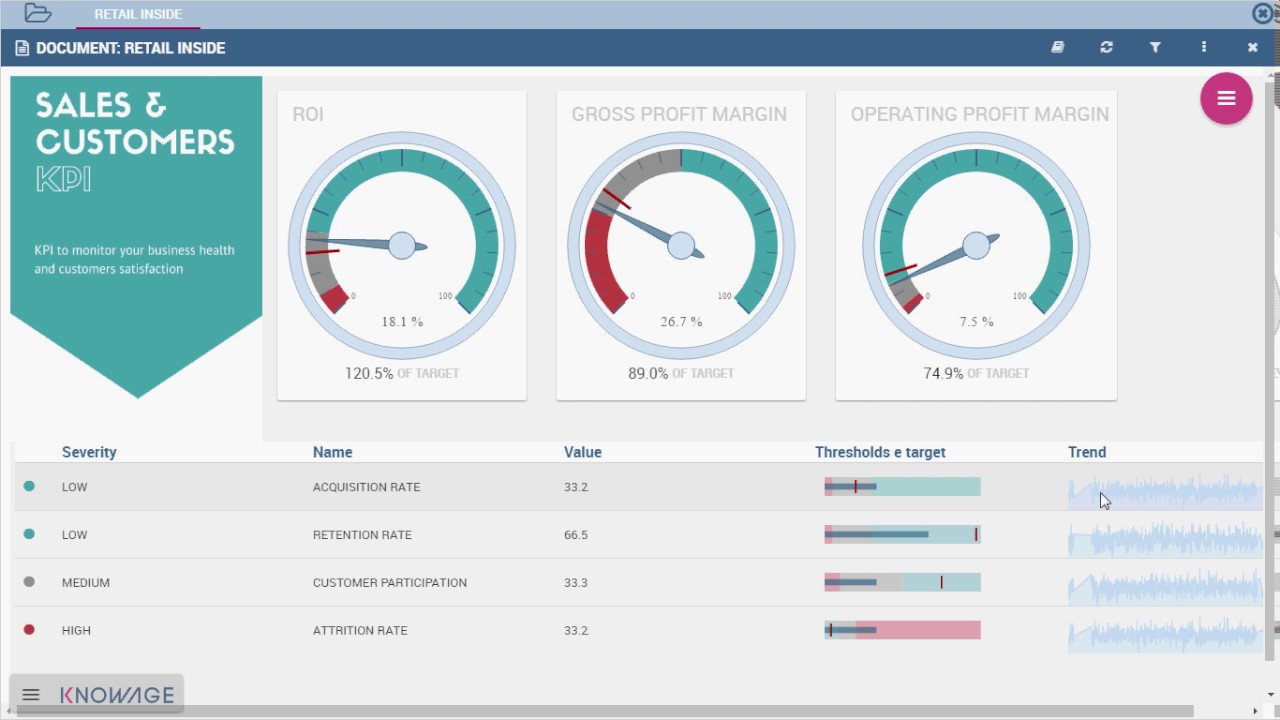This screenshot has width=1280, height=720.
Task: Select the red HIGH severity indicator dot
Action: pyautogui.click(x=29, y=630)
